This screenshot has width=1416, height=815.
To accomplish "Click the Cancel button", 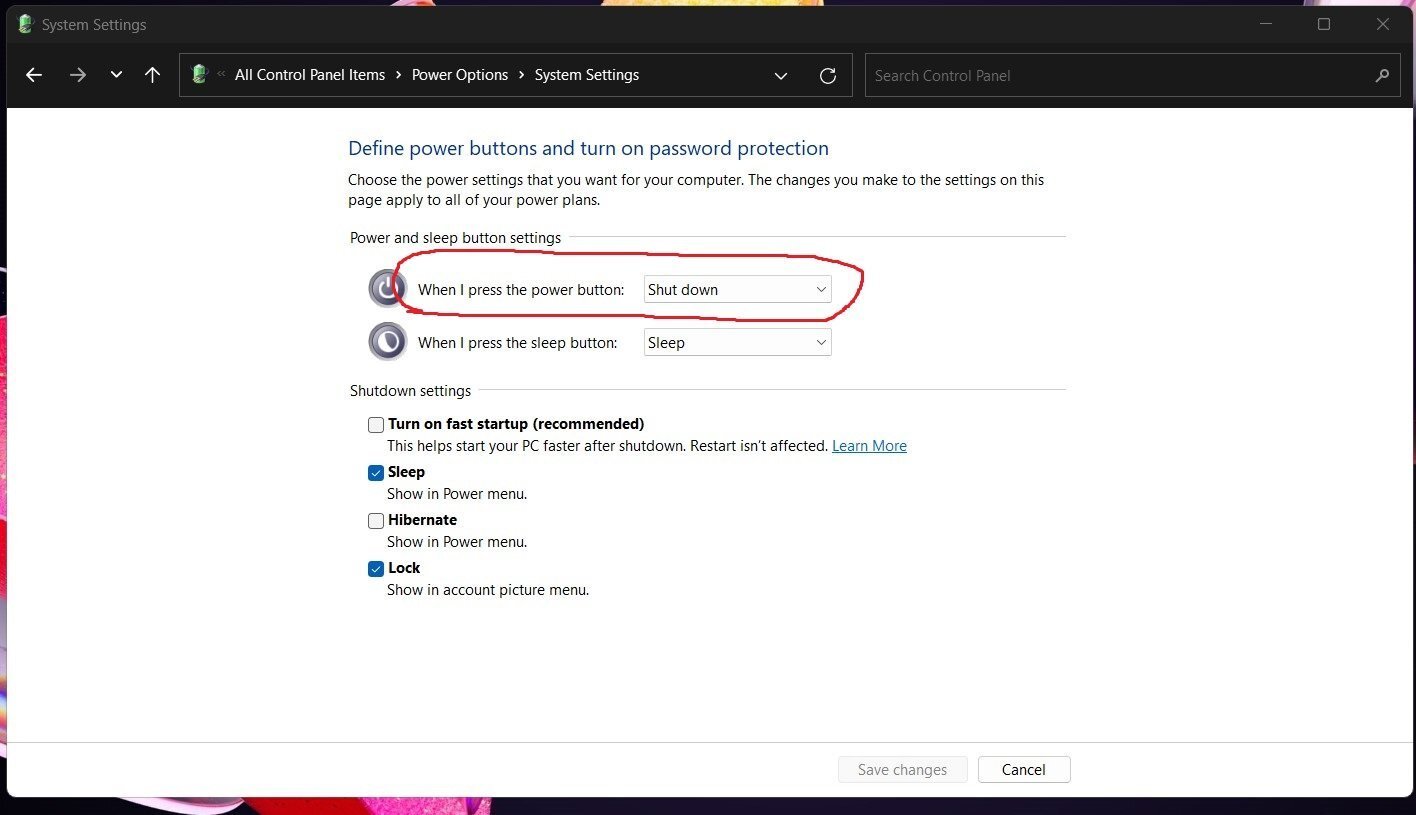I will pos(1023,769).
